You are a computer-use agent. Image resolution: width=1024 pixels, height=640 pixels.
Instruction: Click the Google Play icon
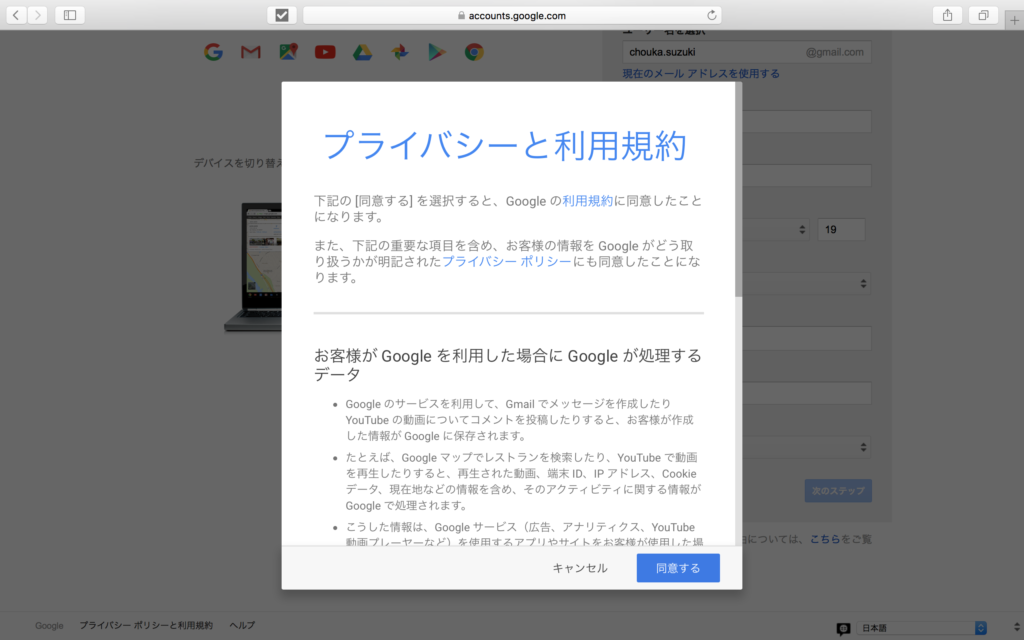pyautogui.click(x=437, y=52)
